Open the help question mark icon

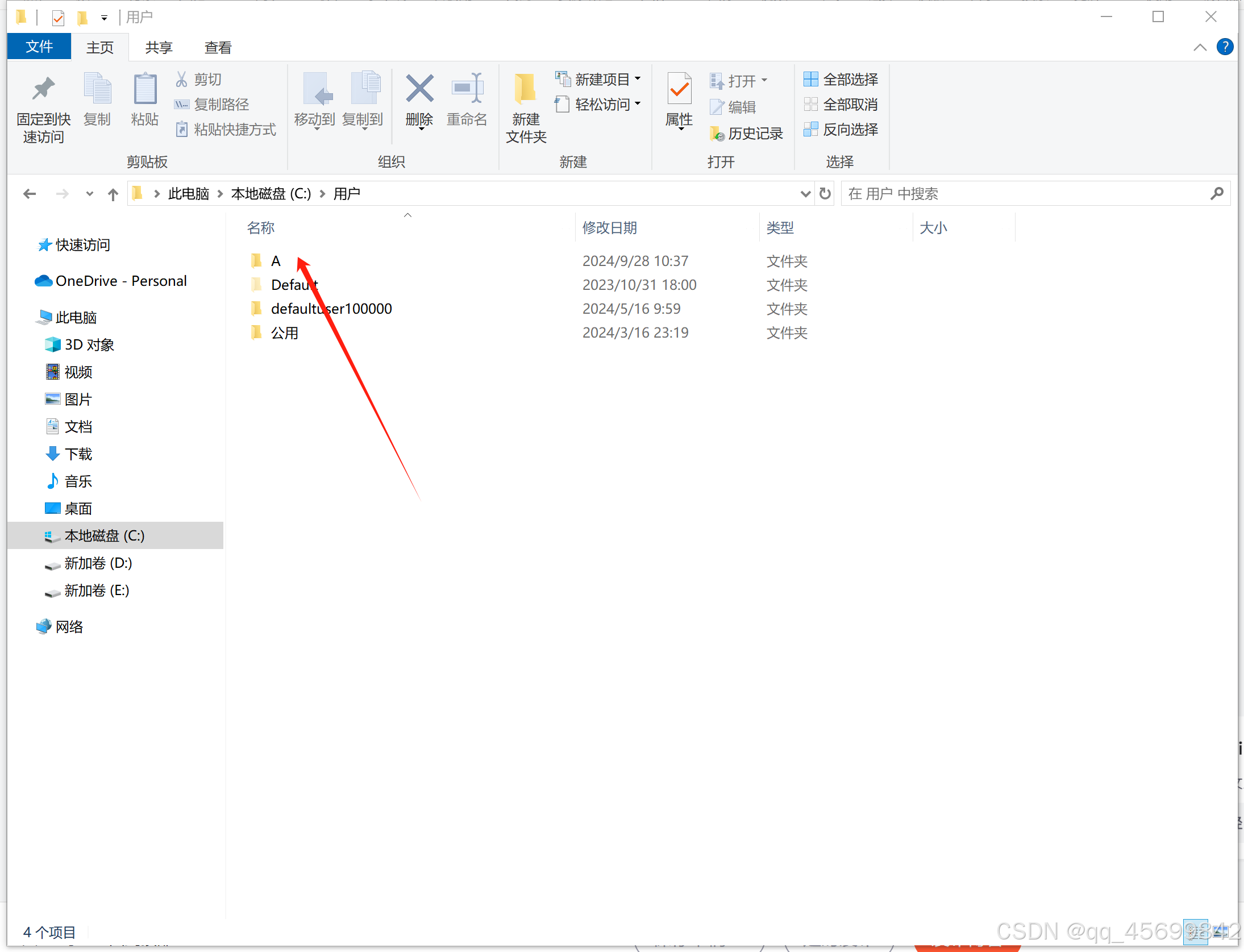tap(1225, 47)
